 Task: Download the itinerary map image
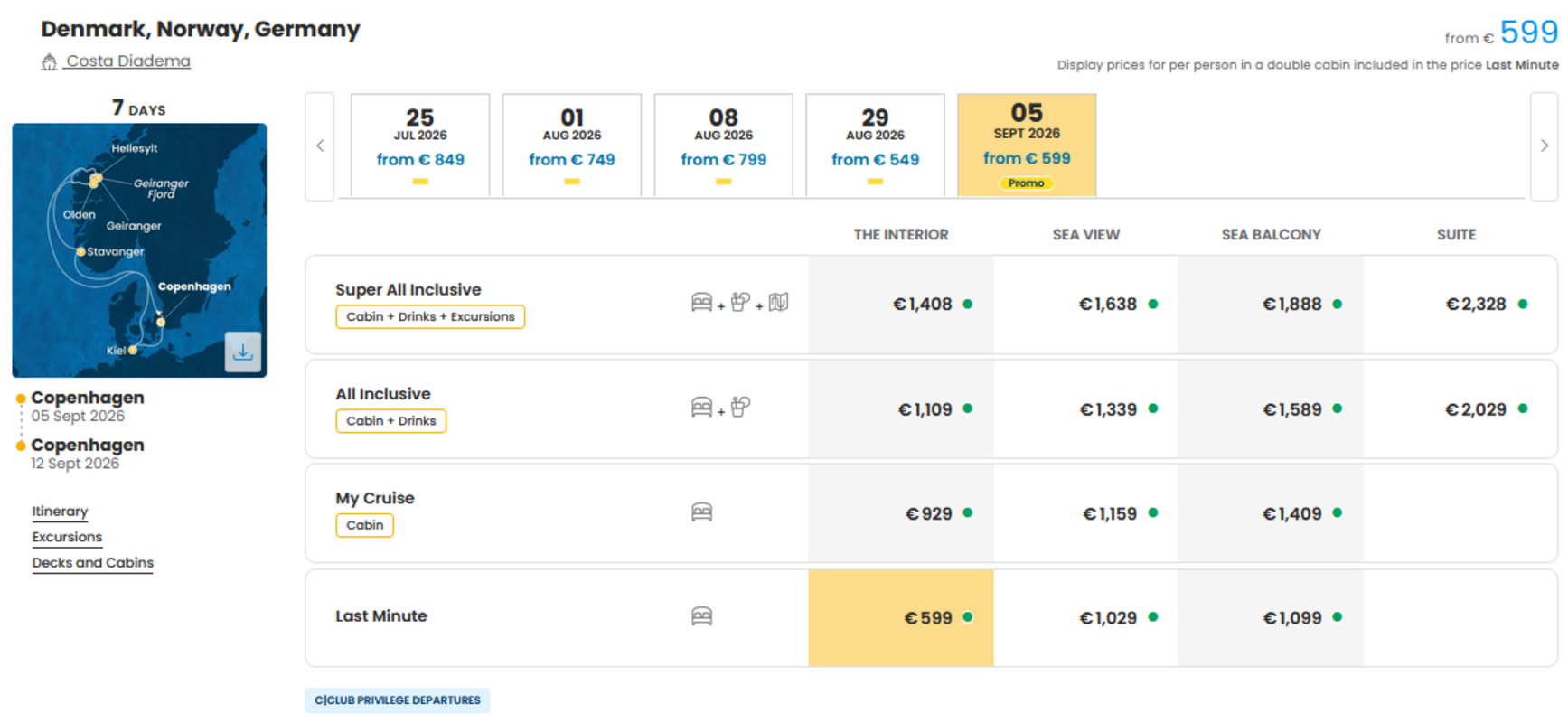(x=242, y=352)
